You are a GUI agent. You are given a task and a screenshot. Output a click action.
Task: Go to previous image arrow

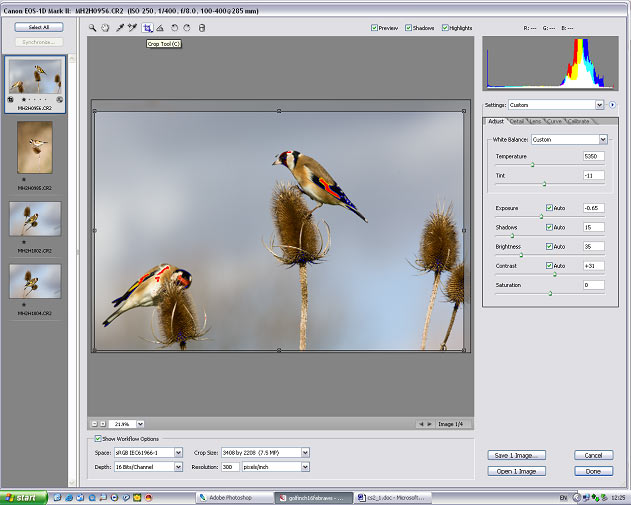point(421,424)
